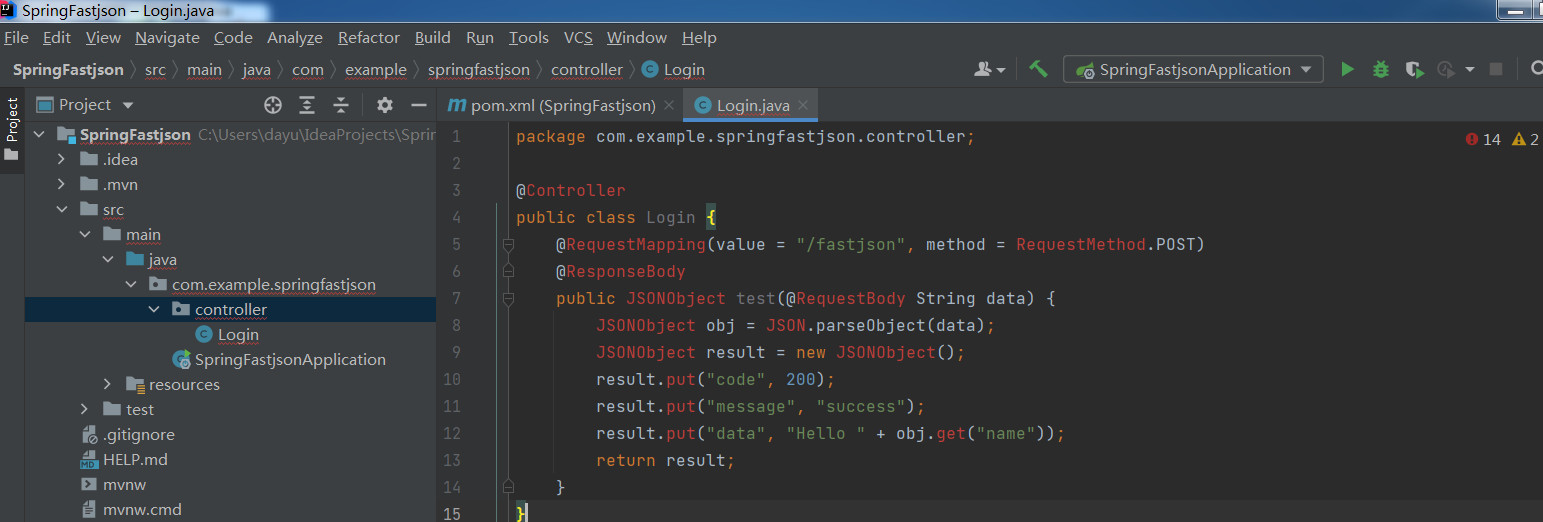Open the run configuration dropdown SpringFastjsonApplication

coord(1194,69)
